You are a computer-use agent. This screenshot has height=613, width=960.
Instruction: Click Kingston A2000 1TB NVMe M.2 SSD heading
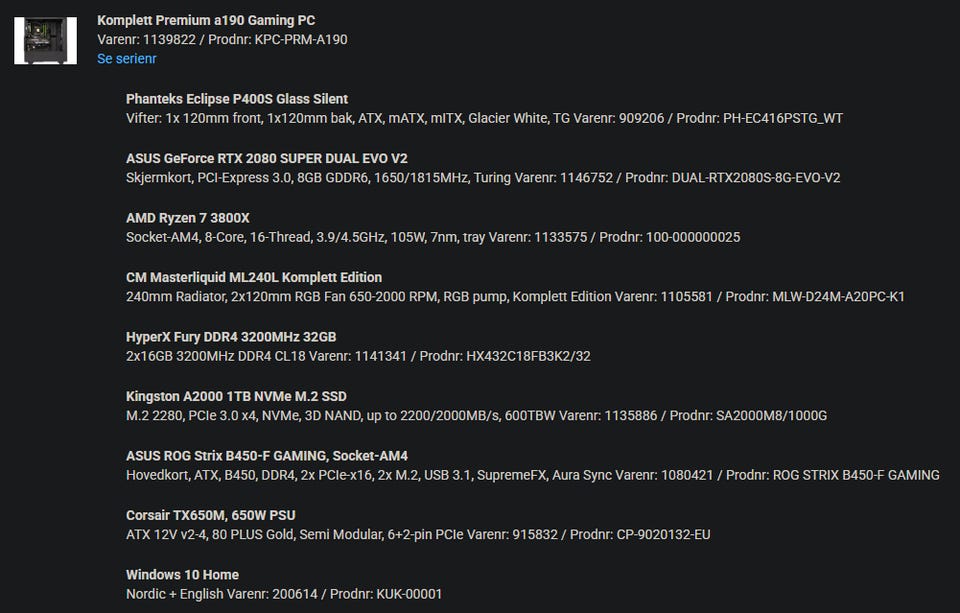coord(236,396)
